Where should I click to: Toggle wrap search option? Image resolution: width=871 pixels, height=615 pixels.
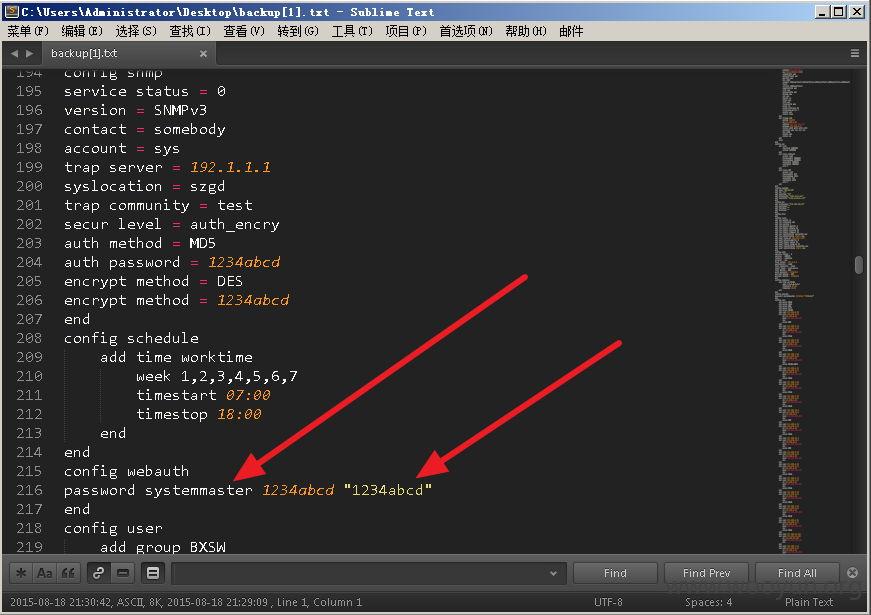(98, 573)
